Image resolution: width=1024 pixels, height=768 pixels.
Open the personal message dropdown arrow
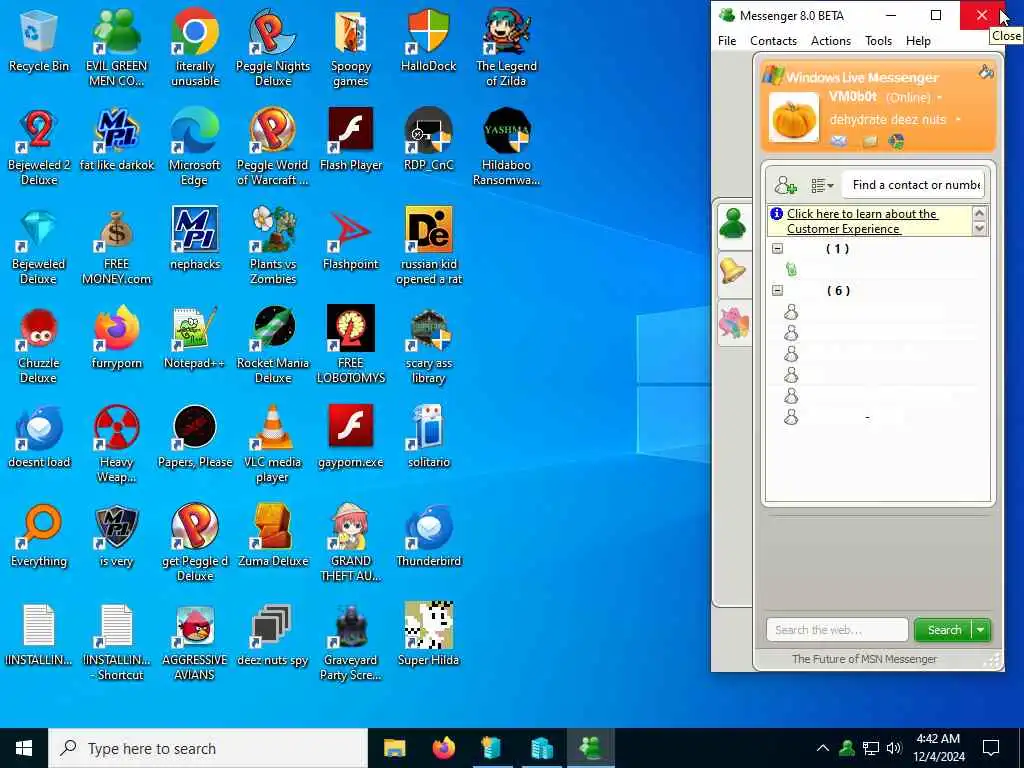pyautogui.click(x=958, y=120)
